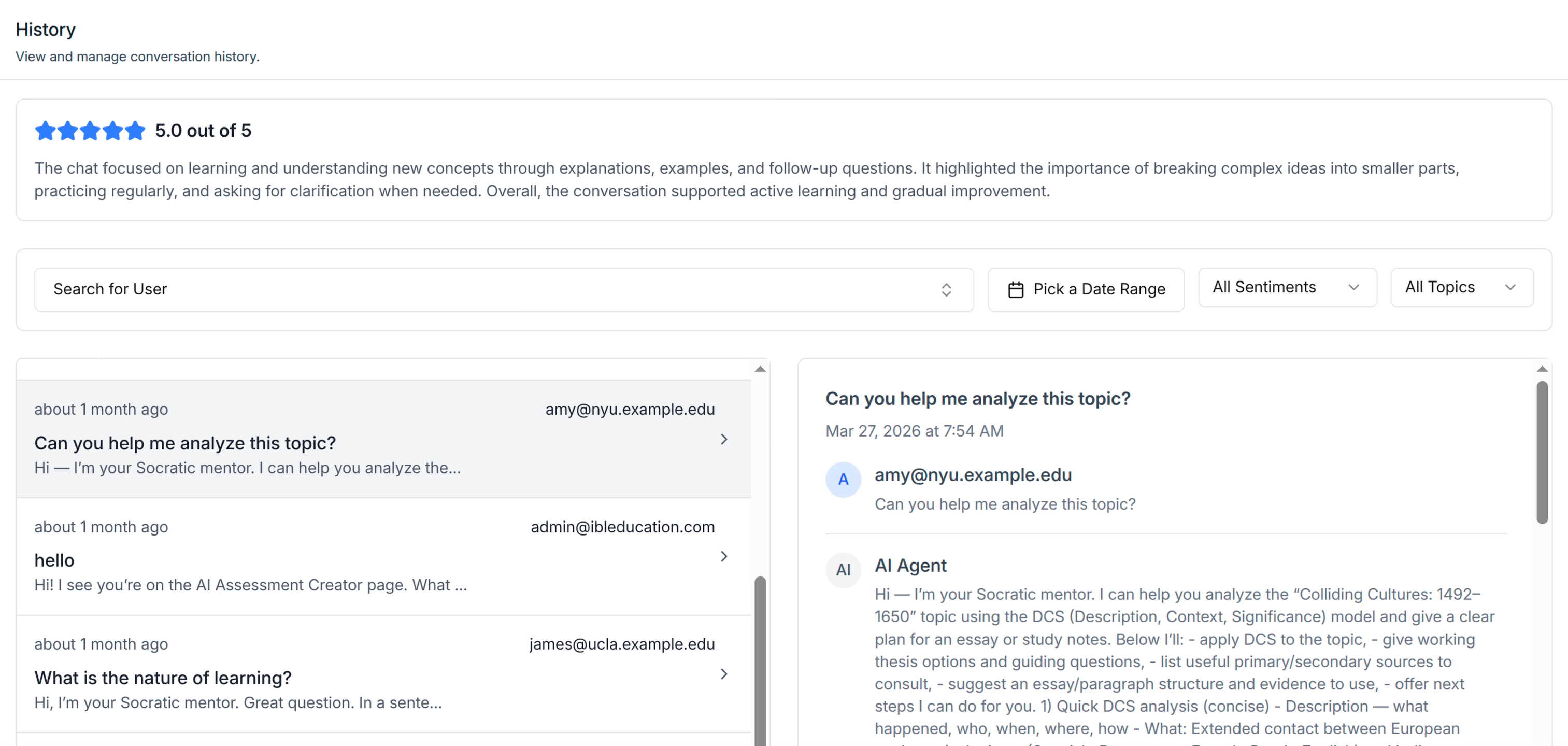Open the 'What is the nature of learning?' conversation
The image size is (1568, 746).
point(383,673)
